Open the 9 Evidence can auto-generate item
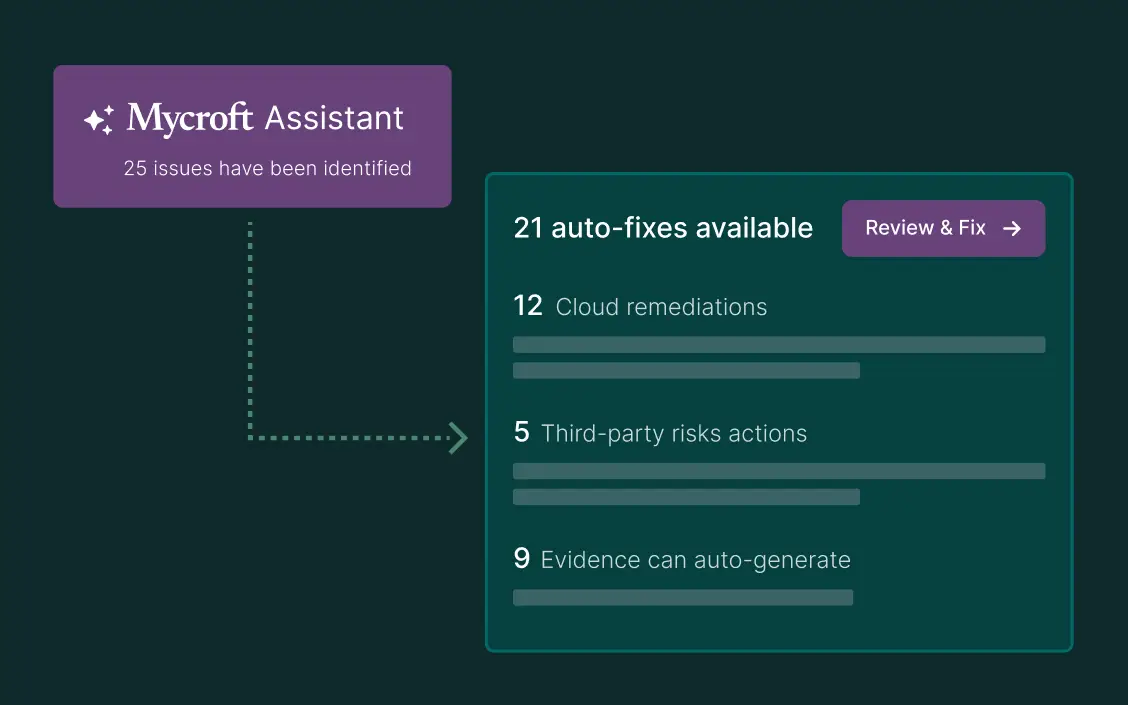The width and height of the screenshot is (1128, 705). point(682,559)
